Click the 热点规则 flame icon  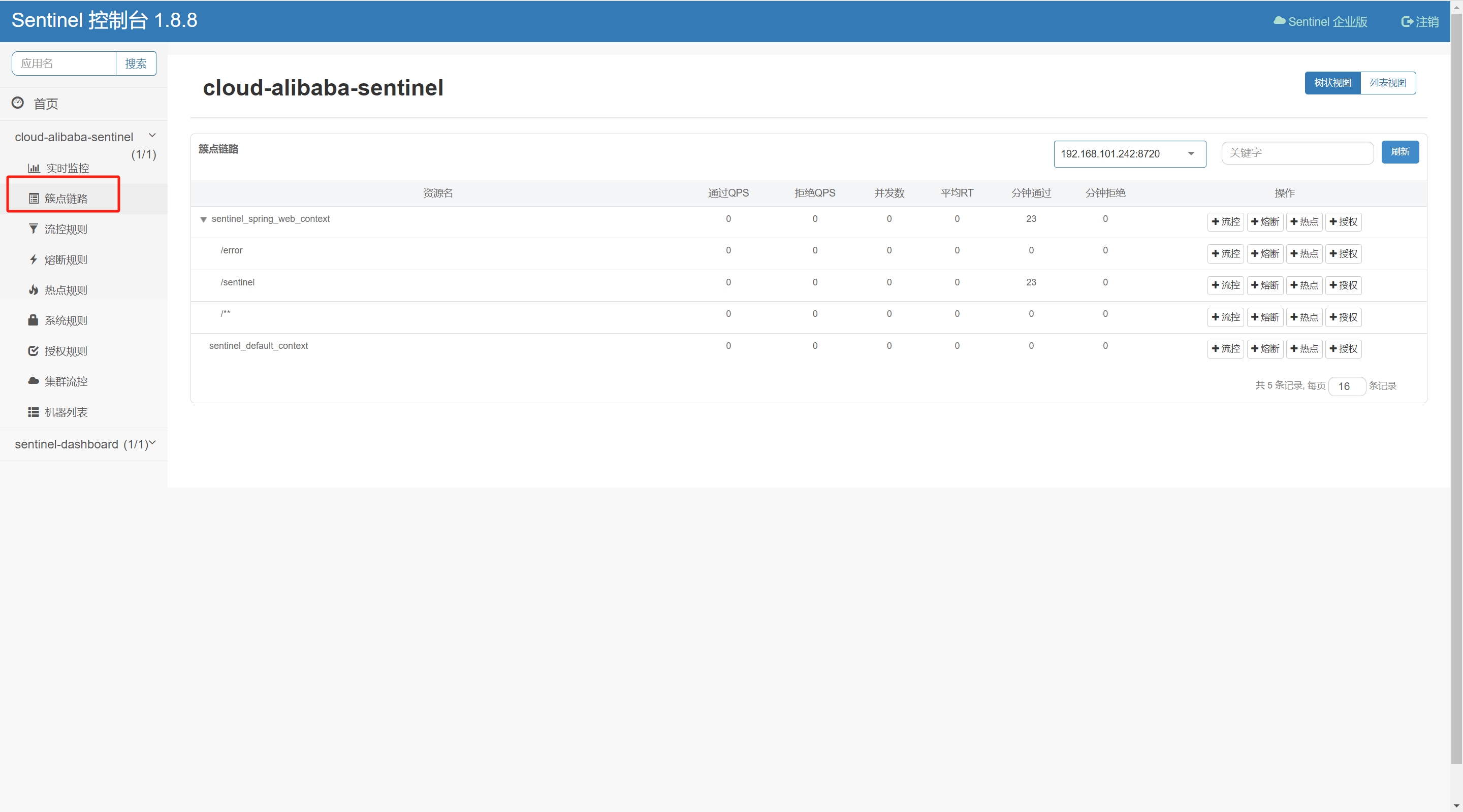[x=33, y=290]
